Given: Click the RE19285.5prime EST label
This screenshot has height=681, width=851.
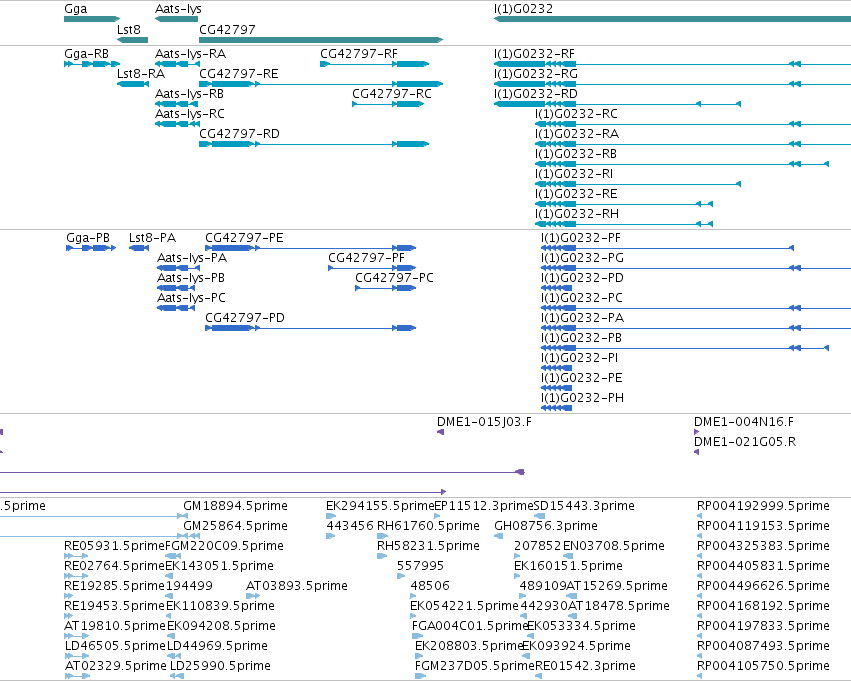Looking at the screenshot, I should 114,586.
